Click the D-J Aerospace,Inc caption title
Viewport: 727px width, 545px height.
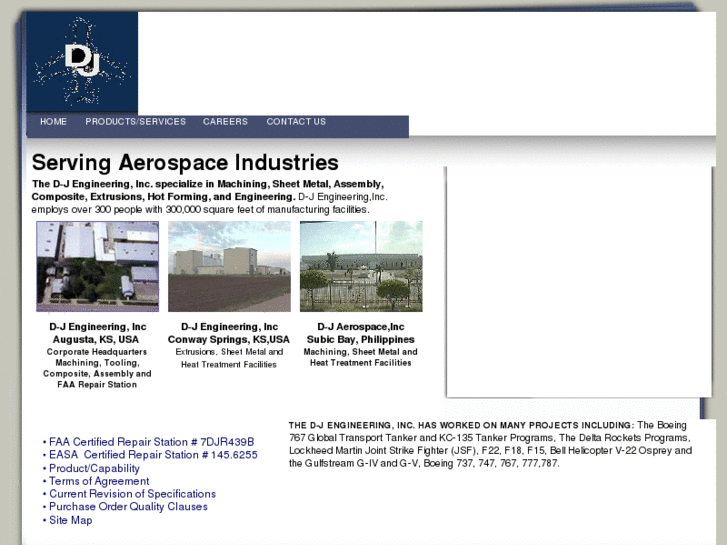(x=361, y=327)
